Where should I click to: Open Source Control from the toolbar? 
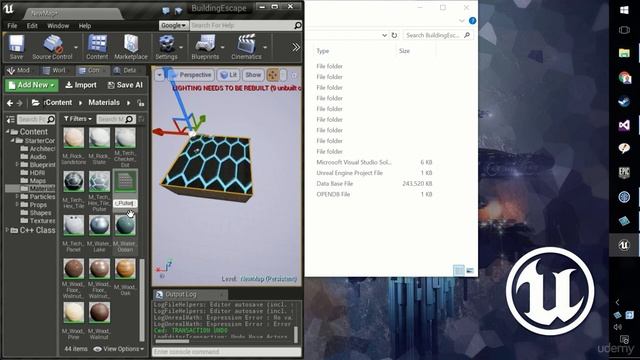tap(52, 47)
